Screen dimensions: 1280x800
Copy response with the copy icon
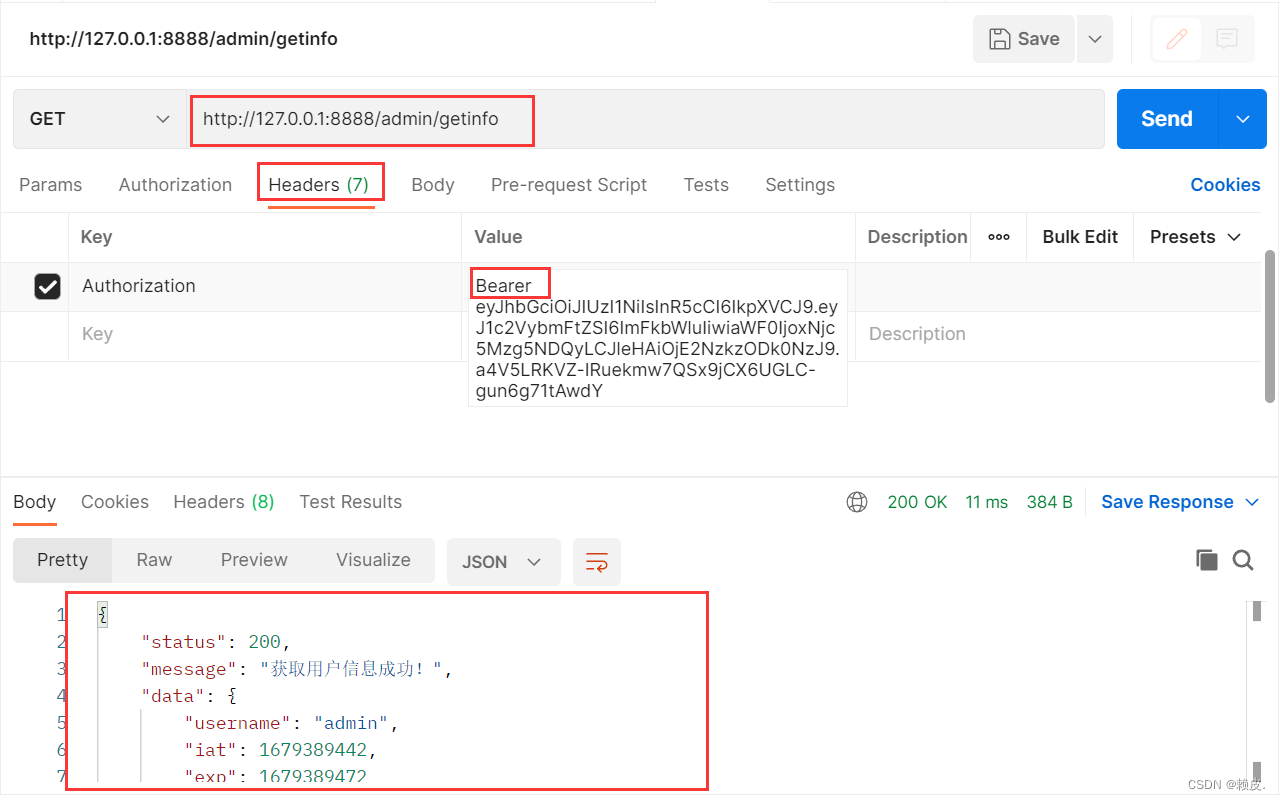(1207, 560)
